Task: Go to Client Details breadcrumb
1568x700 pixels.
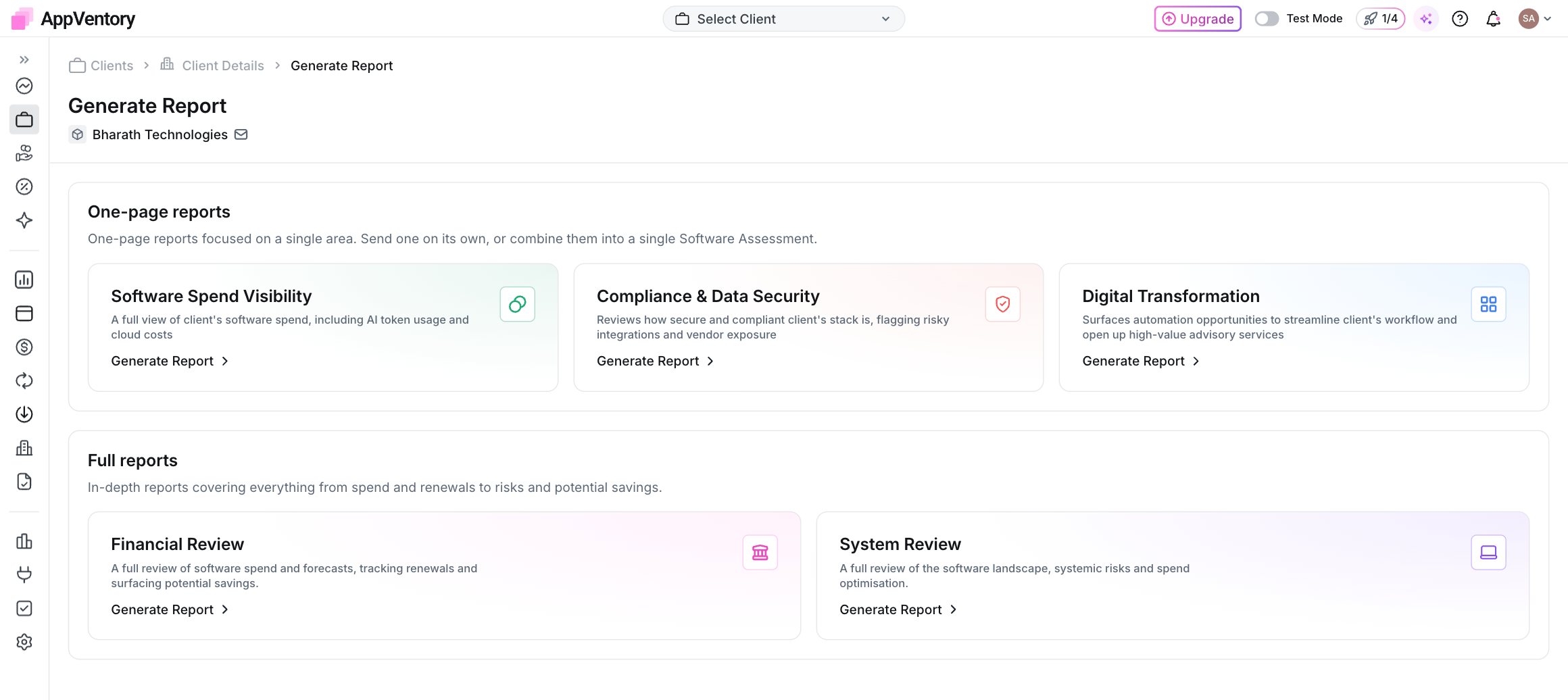Action: pyautogui.click(x=212, y=66)
